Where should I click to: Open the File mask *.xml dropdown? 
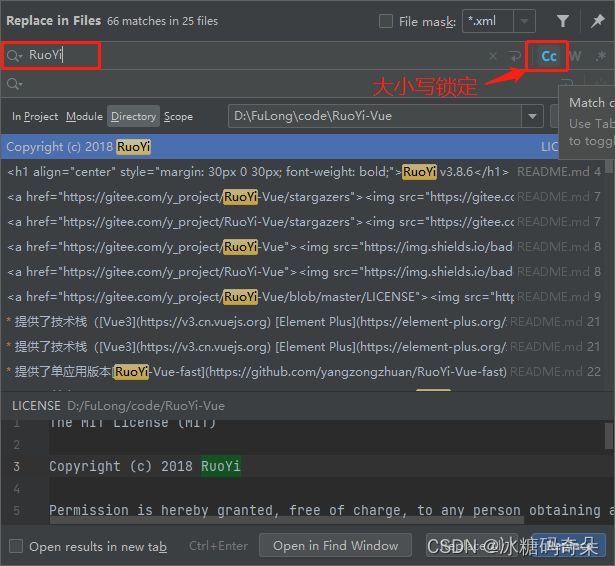[x=524, y=21]
